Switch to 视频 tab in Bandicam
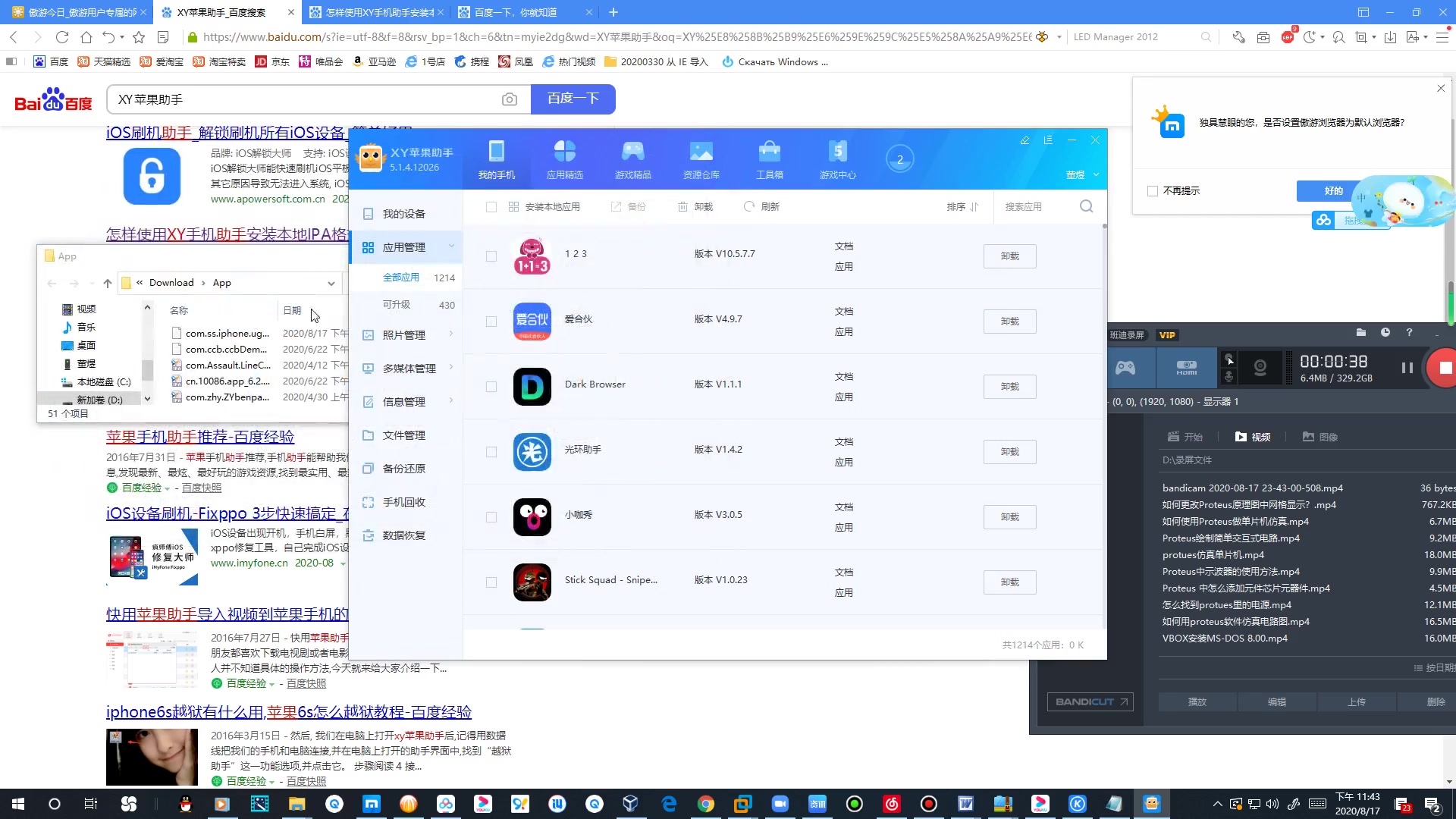The width and height of the screenshot is (1456, 819). (1252, 437)
